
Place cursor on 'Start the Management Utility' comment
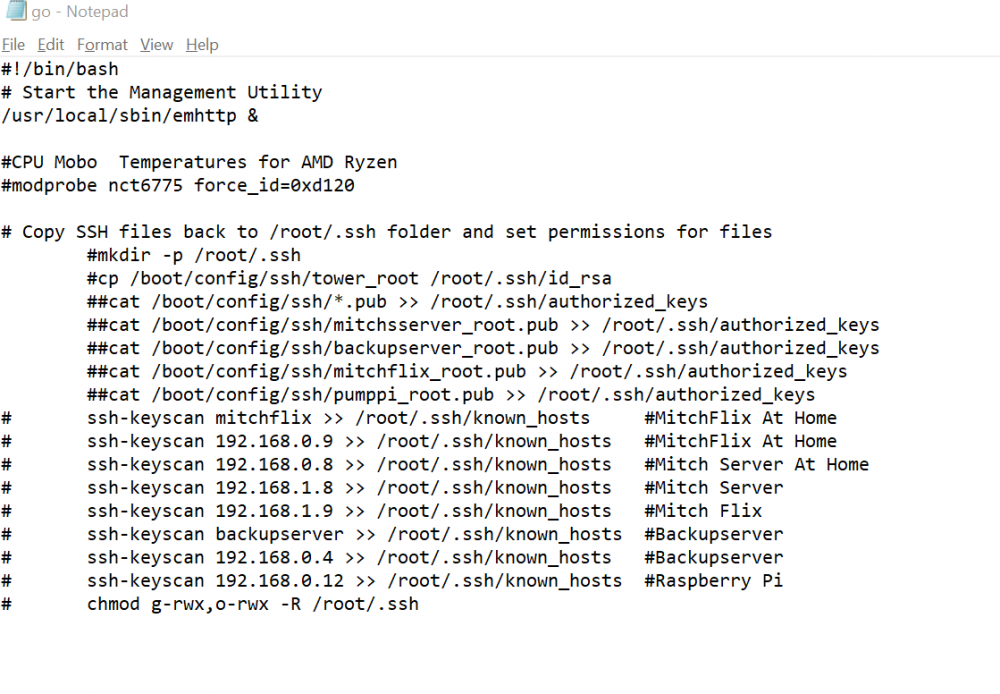pos(172,92)
